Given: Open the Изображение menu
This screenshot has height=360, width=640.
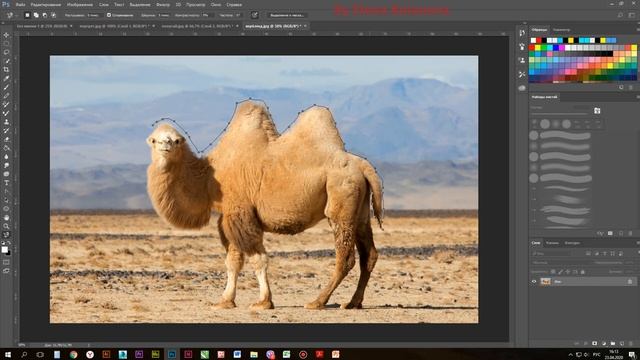Looking at the screenshot, I should pyautogui.click(x=80, y=5).
